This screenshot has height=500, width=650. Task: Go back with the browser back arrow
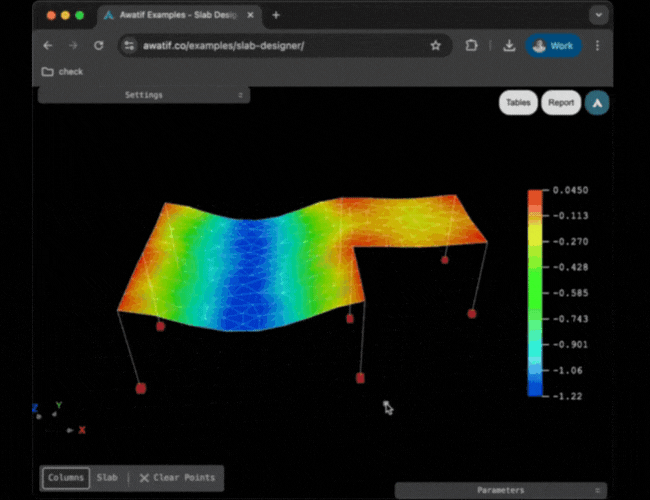click(48, 46)
